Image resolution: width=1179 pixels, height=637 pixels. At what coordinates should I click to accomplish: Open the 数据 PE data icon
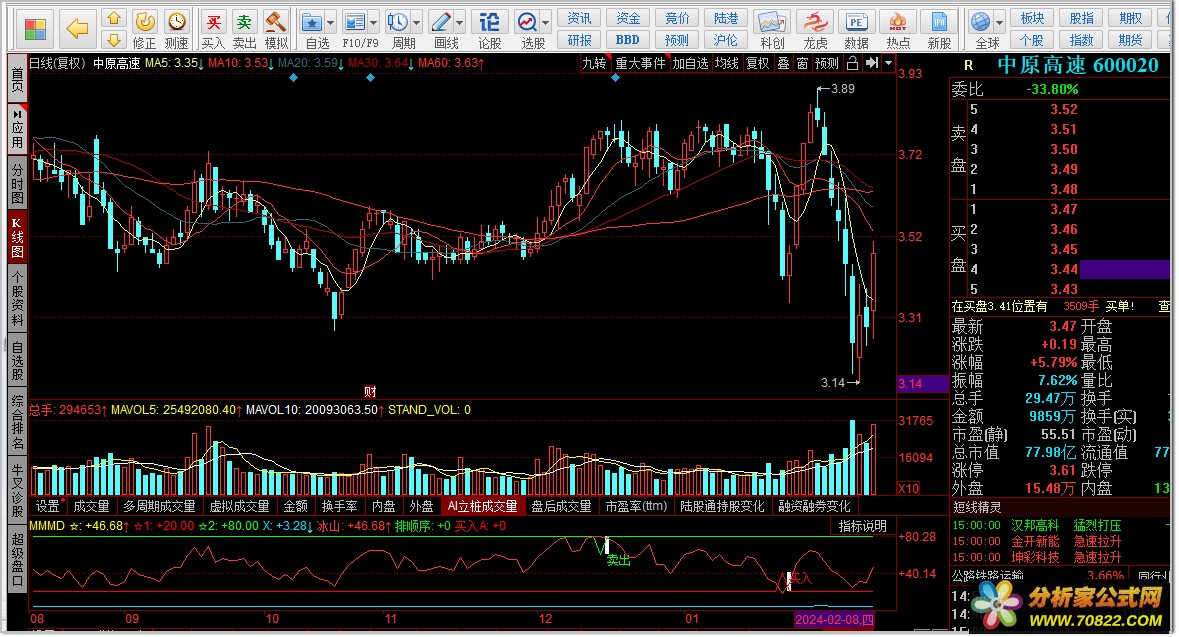pyautogui.click(x=856, y=29)
